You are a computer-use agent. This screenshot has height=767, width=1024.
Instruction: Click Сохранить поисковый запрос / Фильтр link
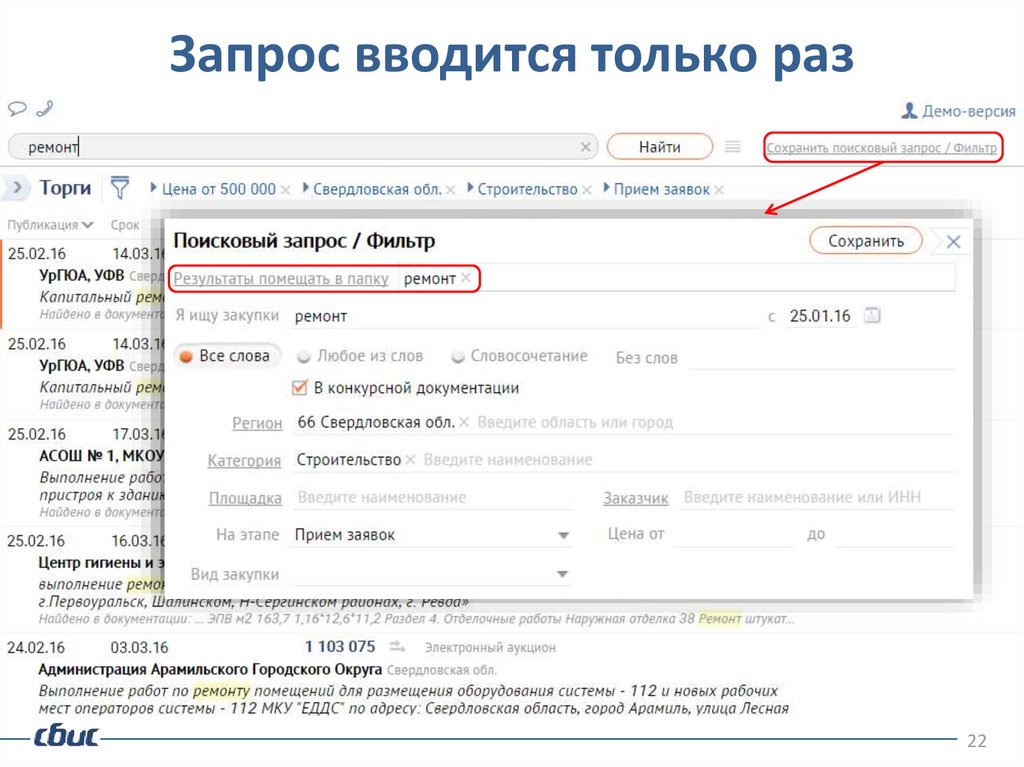pos(881,148)
